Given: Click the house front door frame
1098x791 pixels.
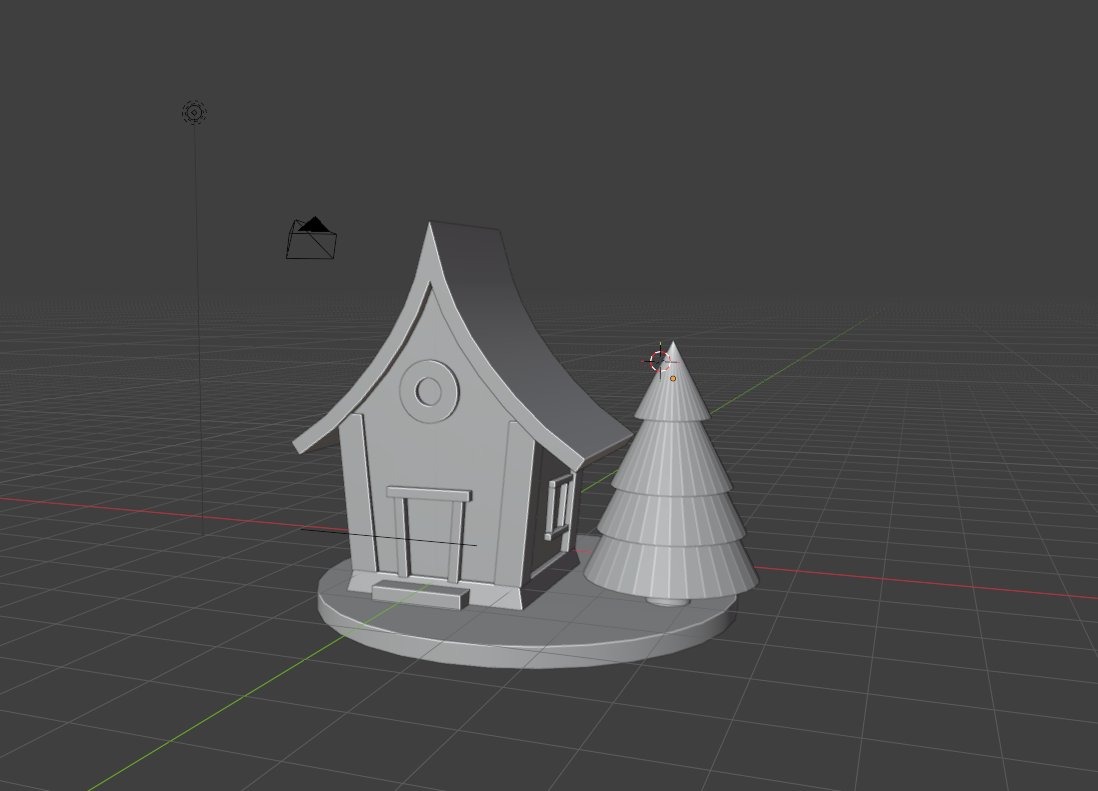Looking at the screenshot, I should click(429, 533).
